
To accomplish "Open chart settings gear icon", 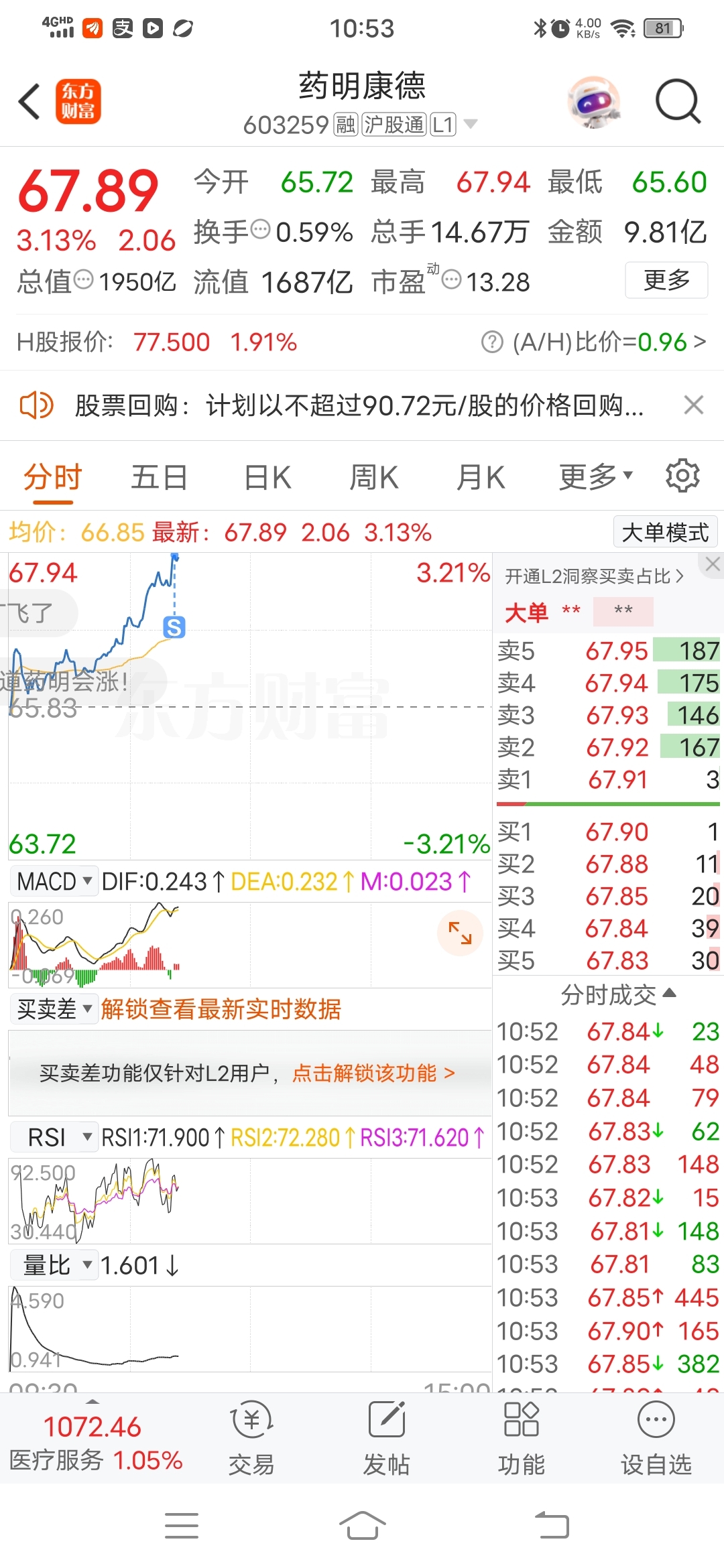I will [x=682, y=476].
